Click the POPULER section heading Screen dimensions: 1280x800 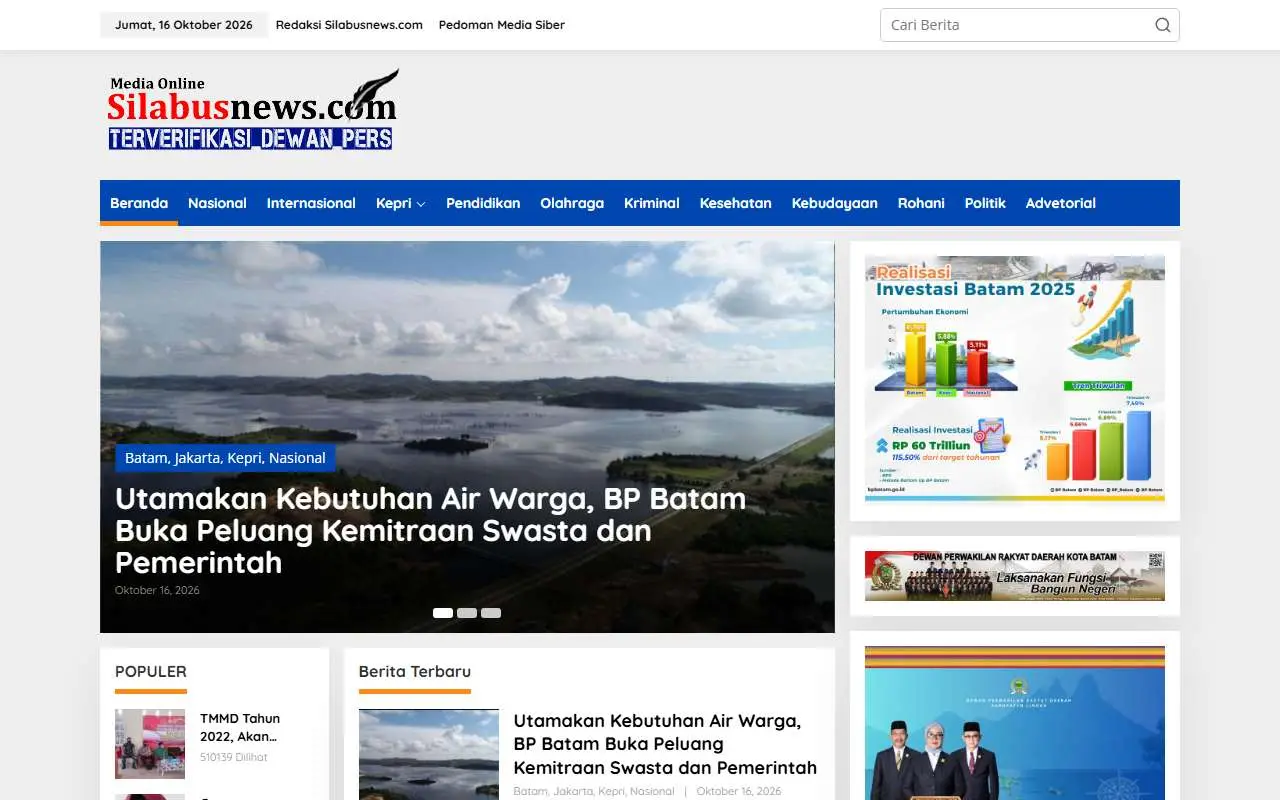tap(151, 671)
